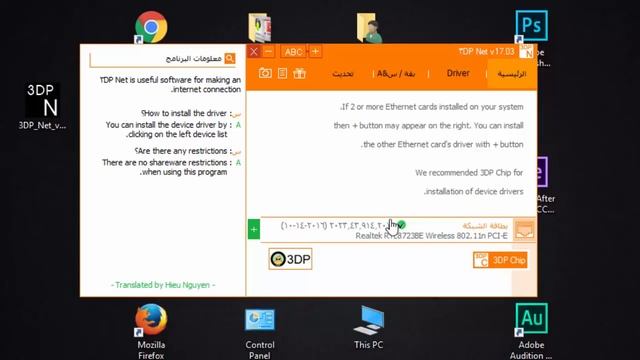
Task: Open the After Effects desktop icon
Action: (545, 184)
